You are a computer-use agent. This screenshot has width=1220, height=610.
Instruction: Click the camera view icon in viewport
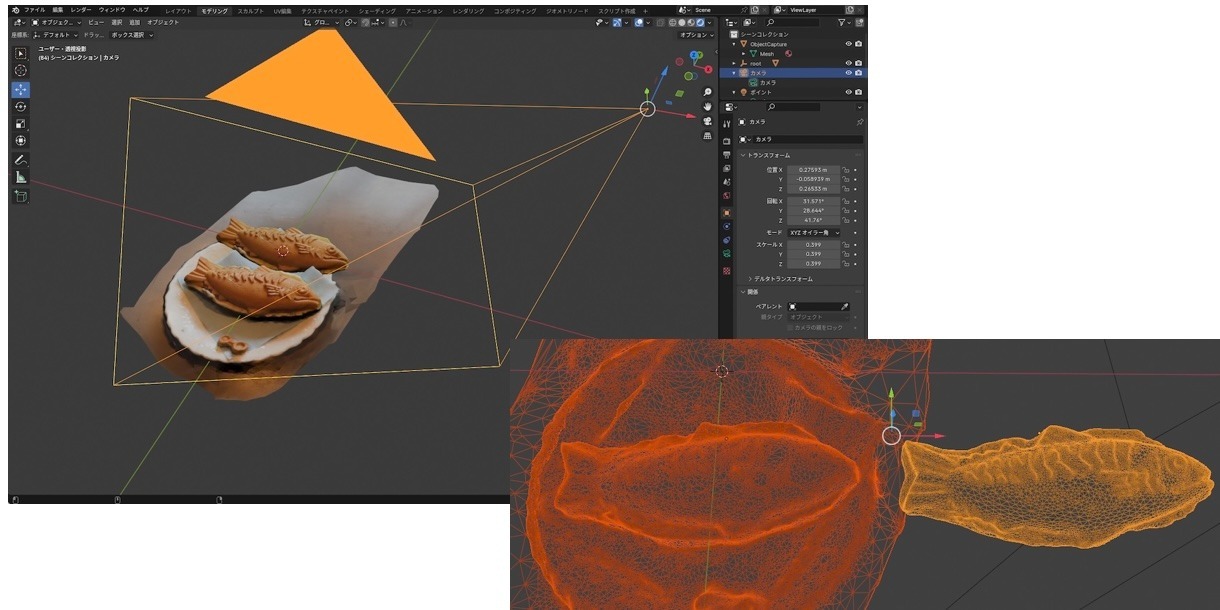(707, 121)
